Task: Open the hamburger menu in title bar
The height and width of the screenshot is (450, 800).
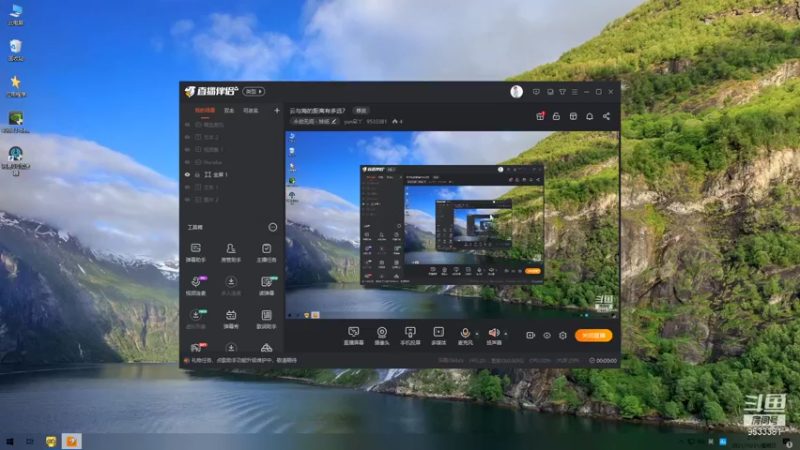Action: pos(574,92)
